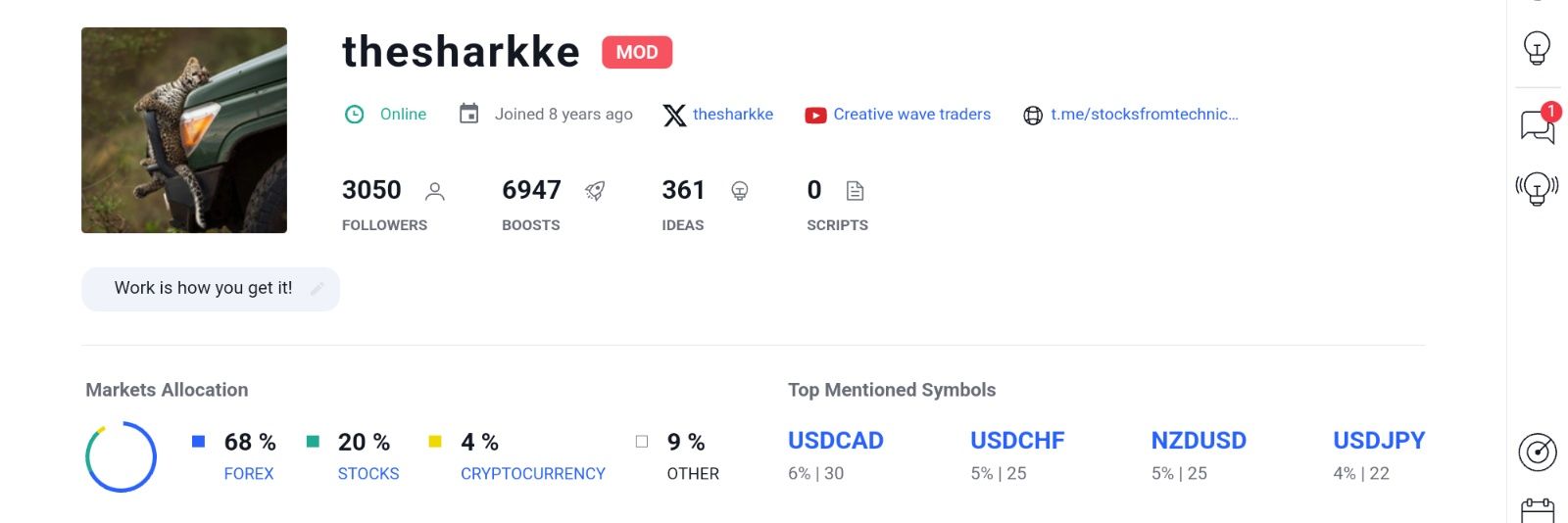The height and width of the screenshot is (523, 1568).
Task: Open the USDCAD symbol
Action: click(835, 441)
